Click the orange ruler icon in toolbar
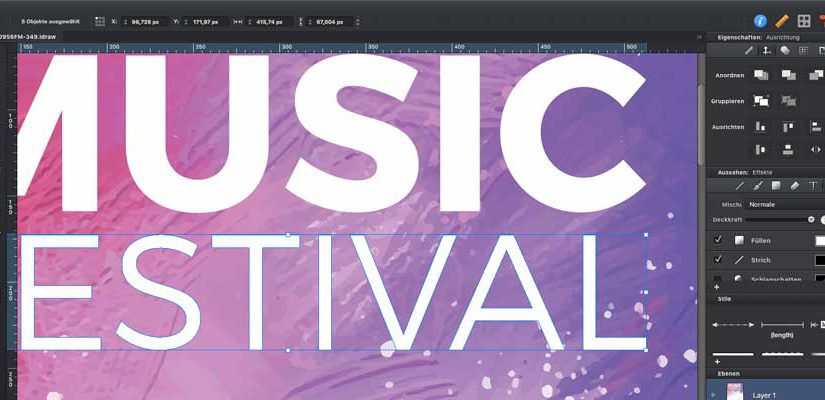 tap(782, 20)
